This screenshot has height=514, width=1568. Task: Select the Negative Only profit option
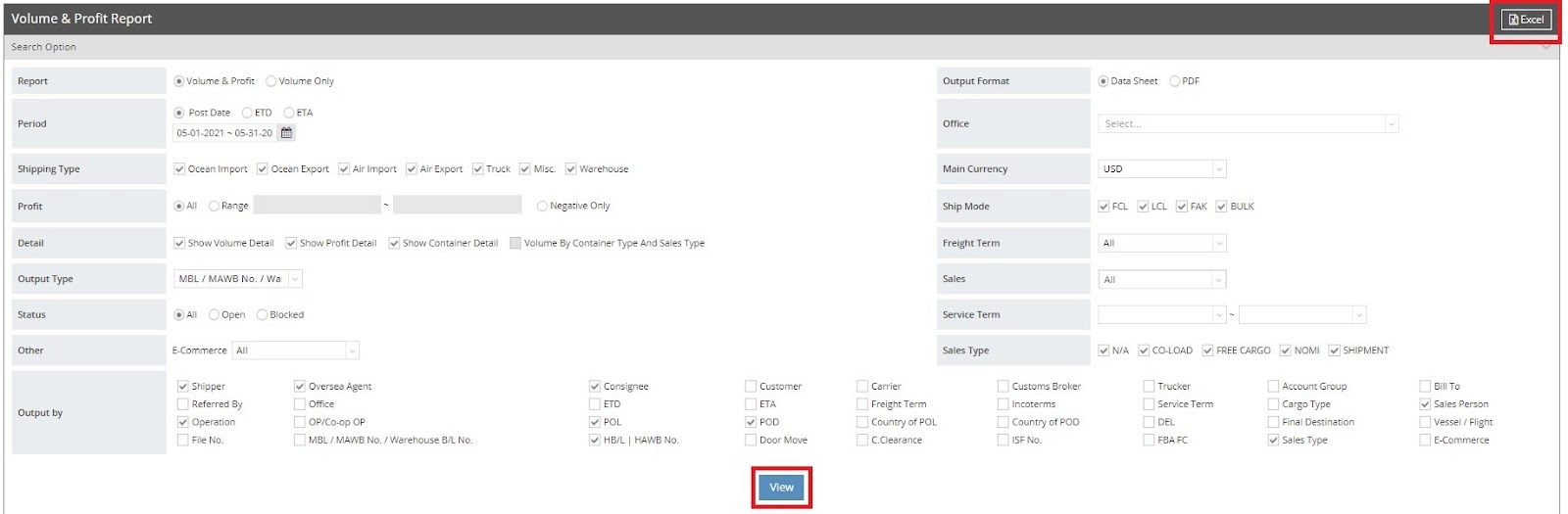coord(542,207)
